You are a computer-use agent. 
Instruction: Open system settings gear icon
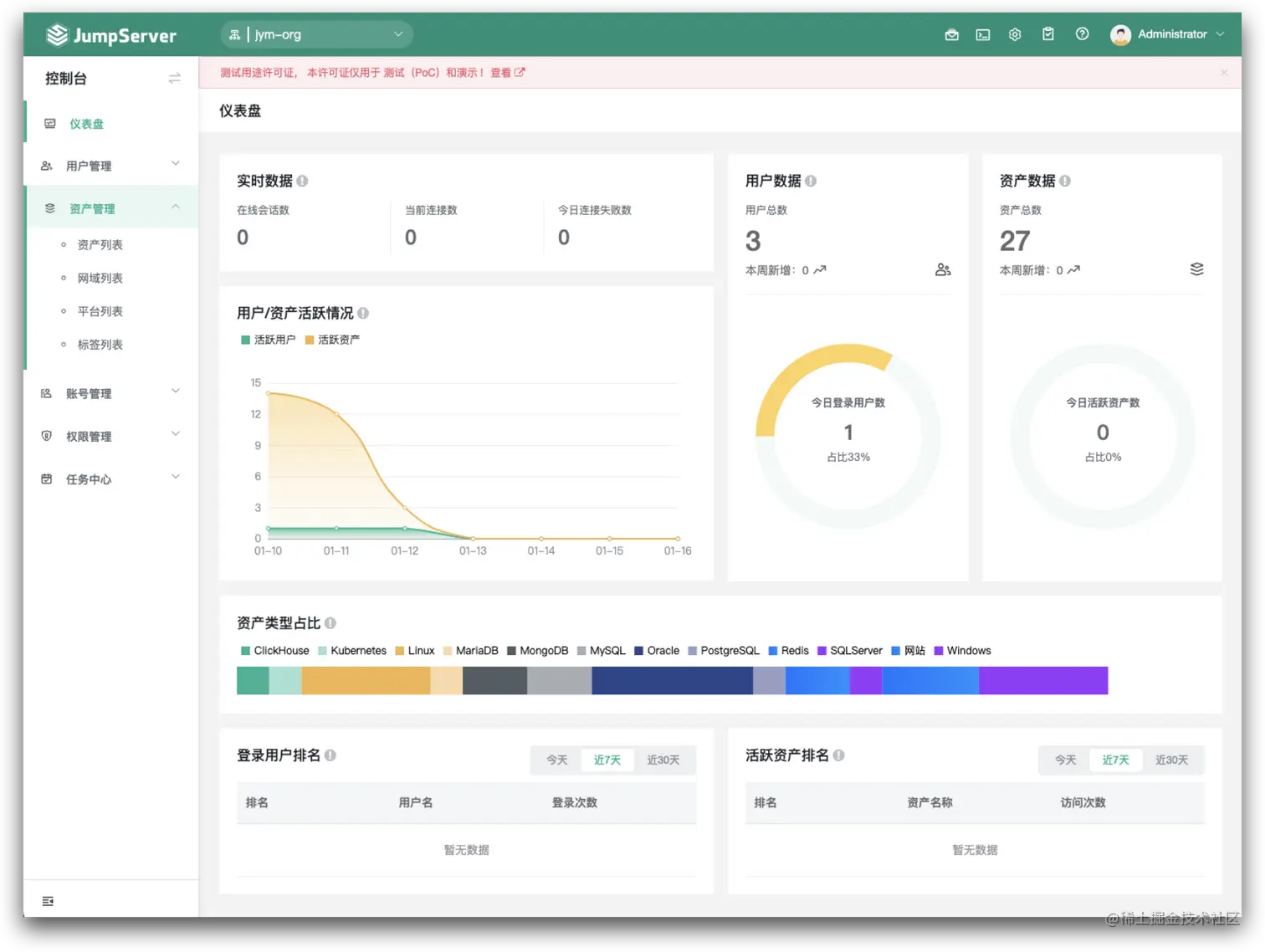pos(1015,35)
